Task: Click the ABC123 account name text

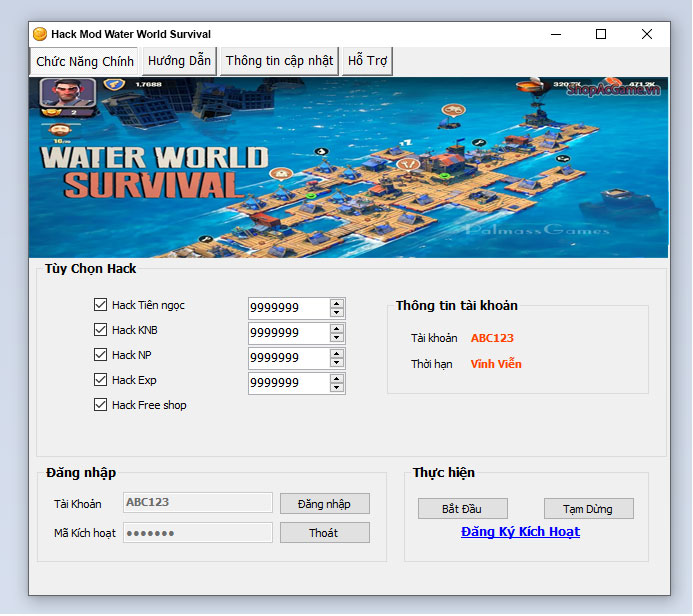Action: (x=492, y=338)
